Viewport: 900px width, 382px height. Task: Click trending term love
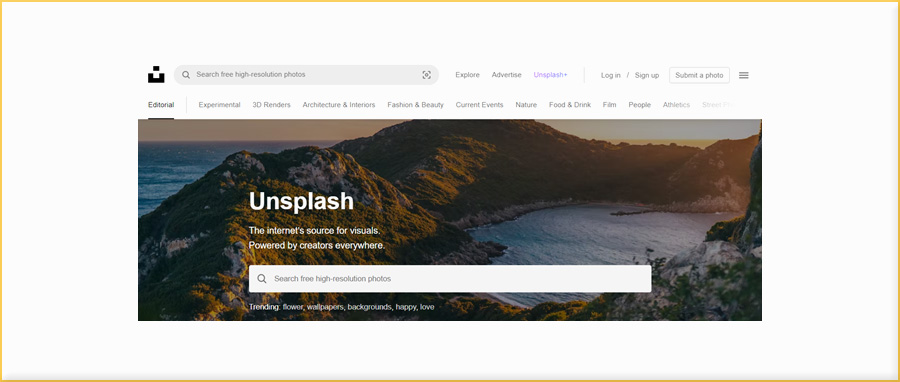[427, 307]
